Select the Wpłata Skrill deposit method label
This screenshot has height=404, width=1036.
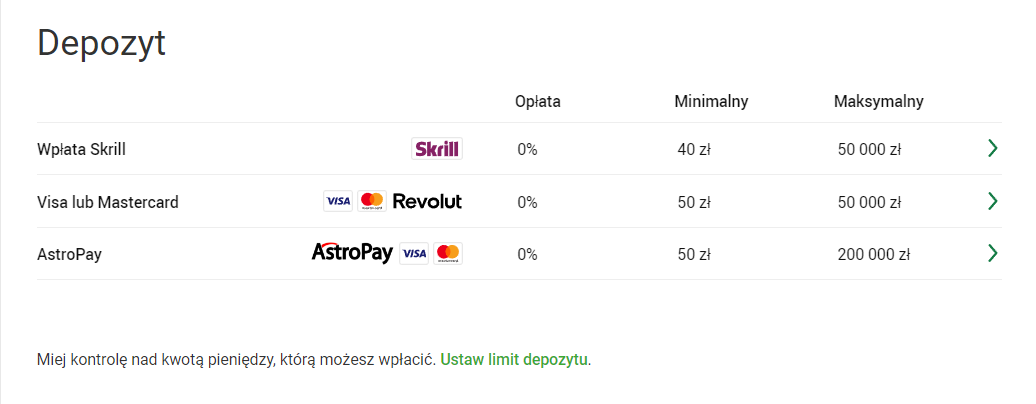(81, 150)
